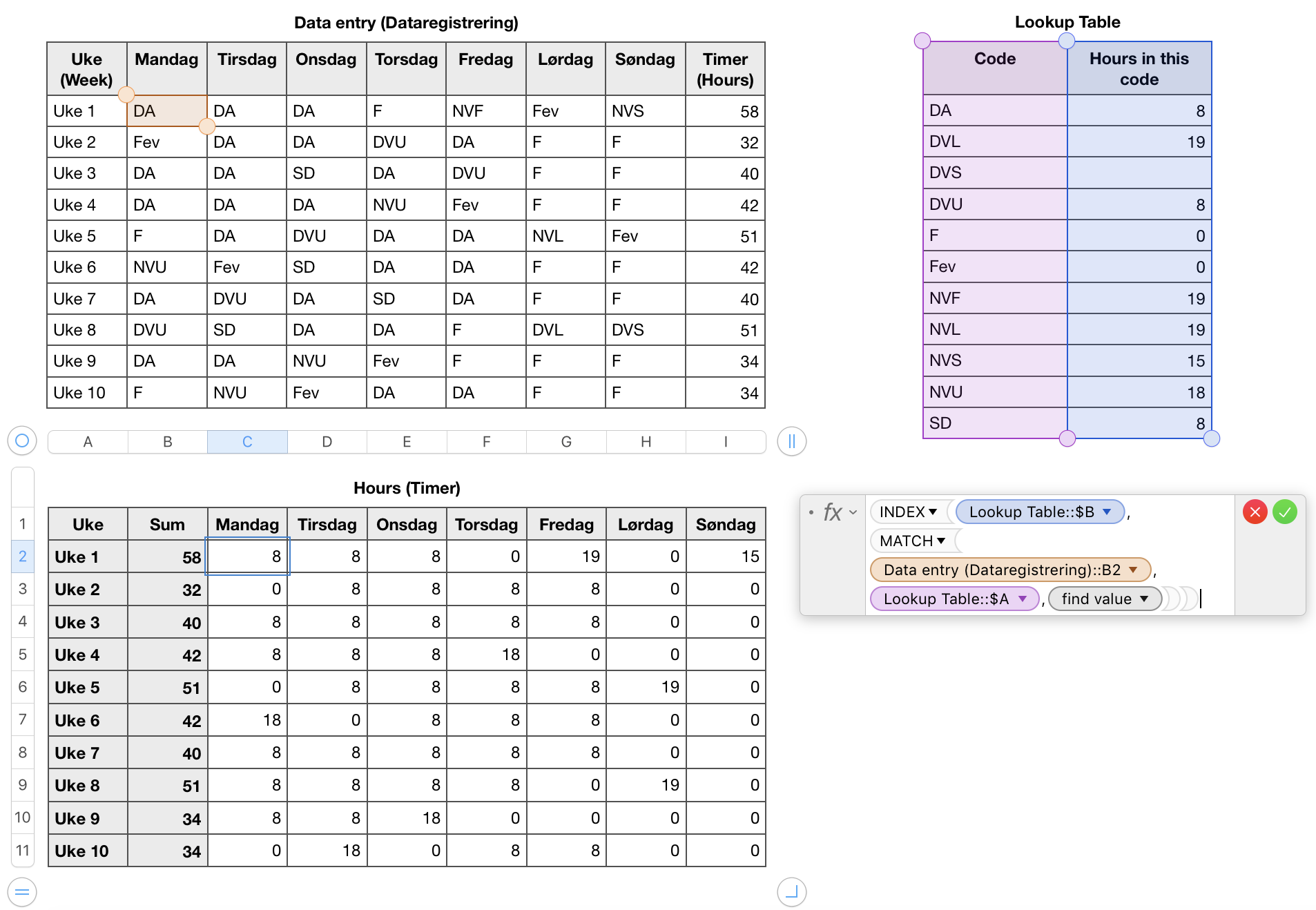Image resolution: width=1316 pixels, height=910 pixels.
Task: Click lookup code DVS row
Action: [x=995, y=173]
